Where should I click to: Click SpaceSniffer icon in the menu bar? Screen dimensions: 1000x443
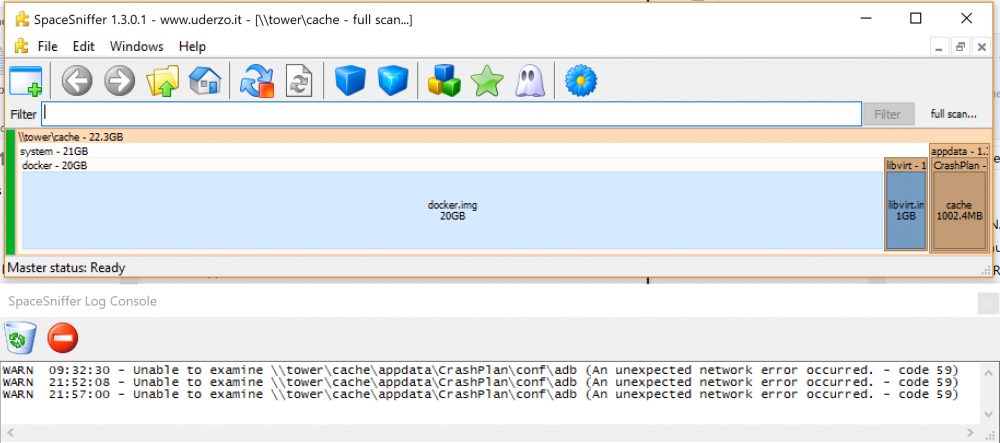click(x=22, y=46)
